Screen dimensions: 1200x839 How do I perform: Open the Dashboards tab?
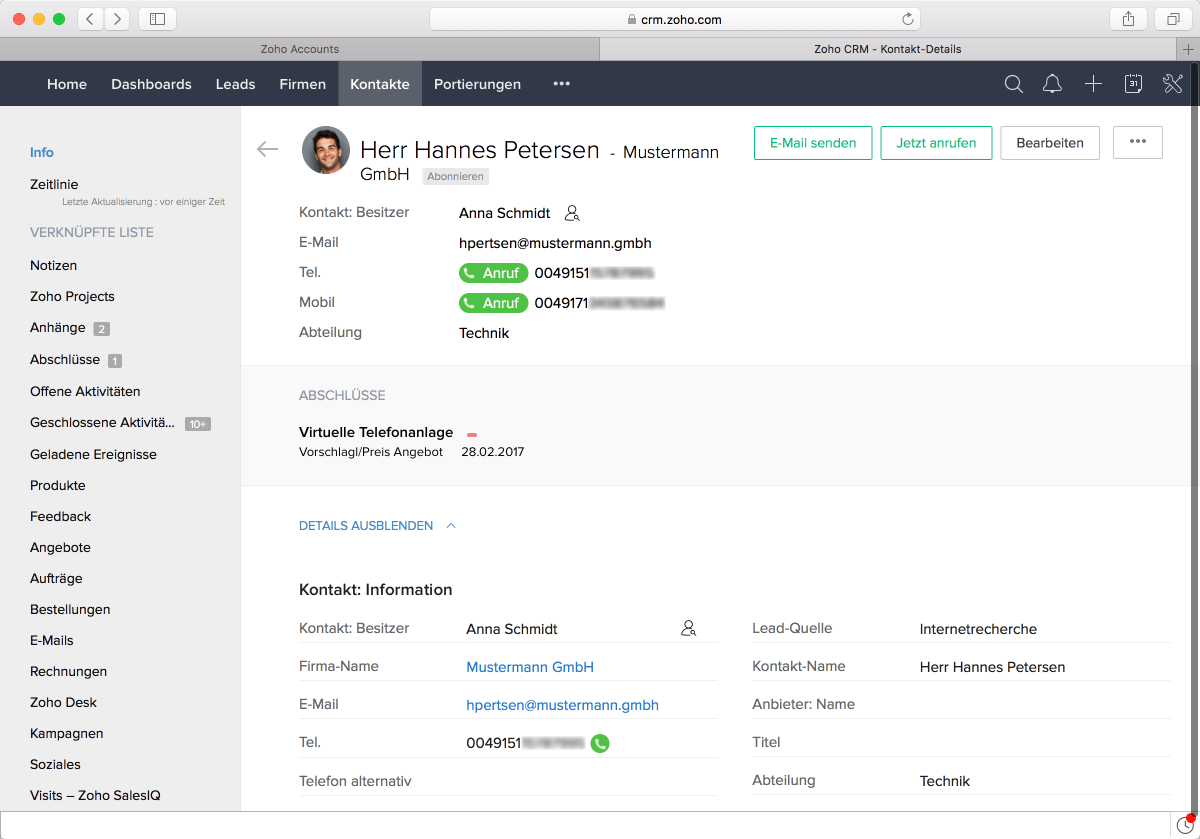pyautogui.click(x=151, y=84)
